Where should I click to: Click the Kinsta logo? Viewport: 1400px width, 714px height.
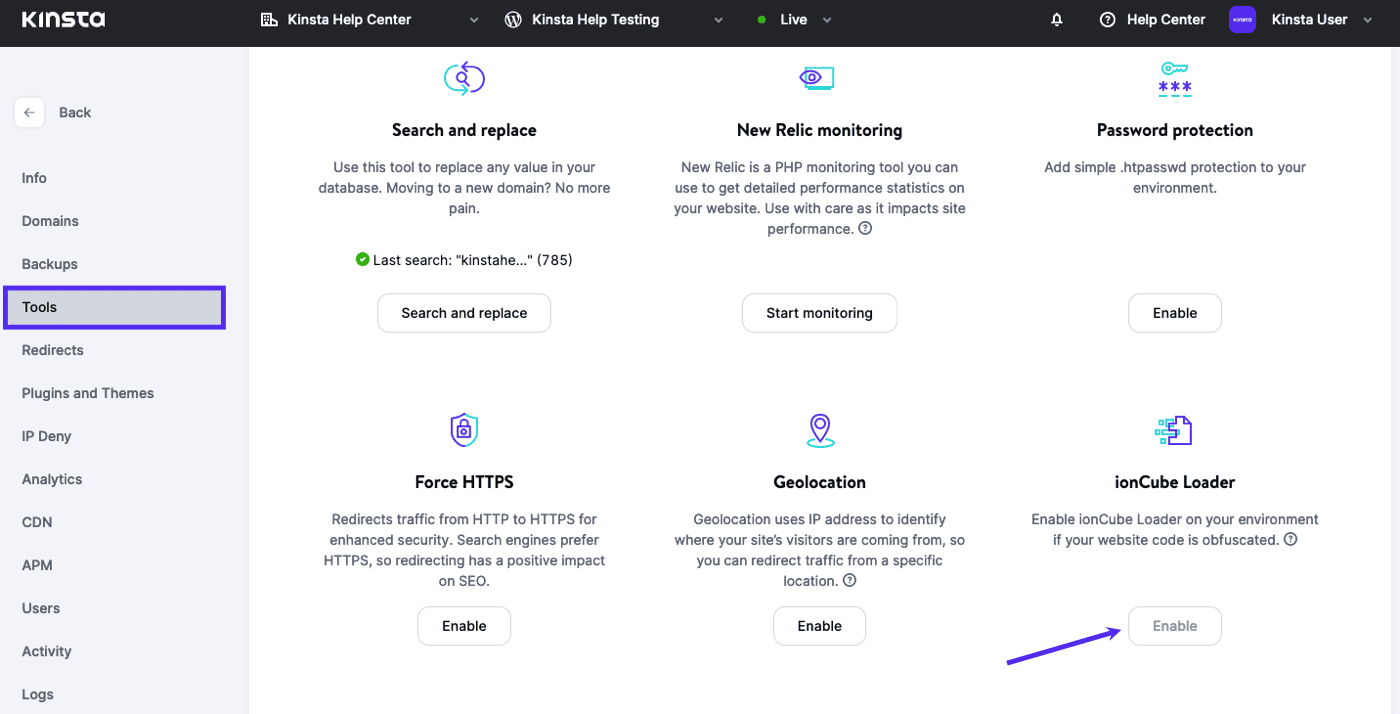[x=63, y=20]
